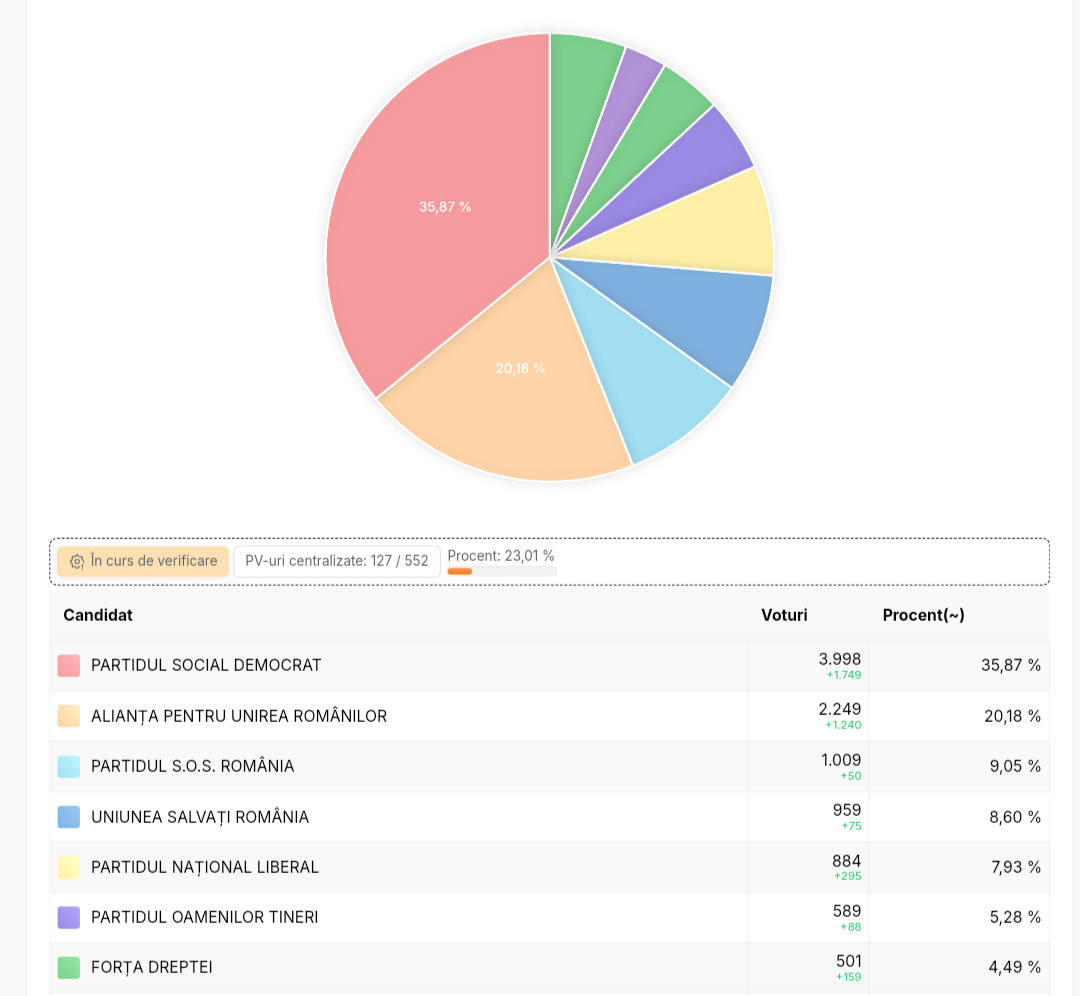
Task: Click the purple Partidul Oamenilor Tineri swatch
Action: pyautogui.click(x=69, y=917)
